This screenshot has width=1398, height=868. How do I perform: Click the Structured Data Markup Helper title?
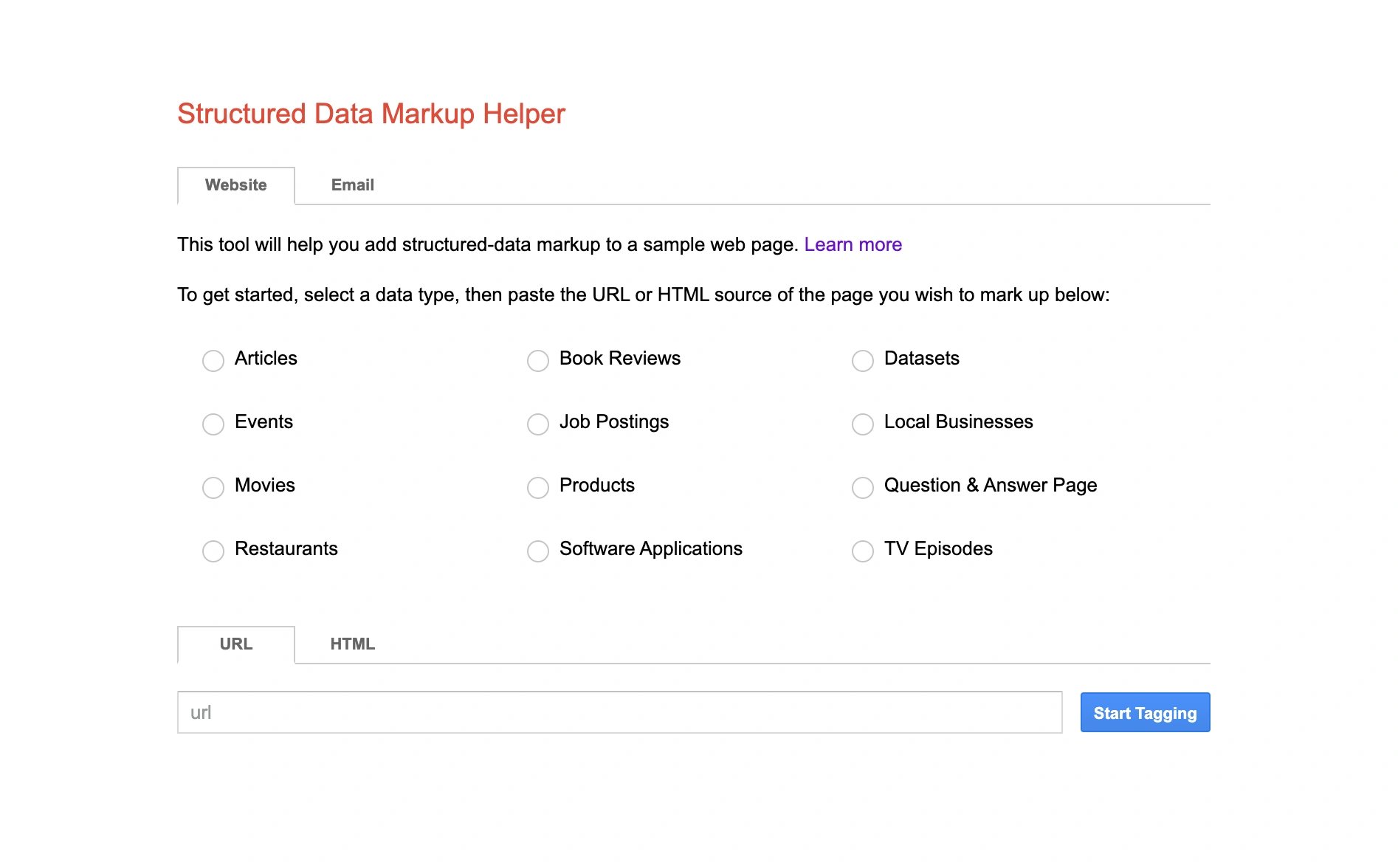pyautogui.click(x=371, y=114)
